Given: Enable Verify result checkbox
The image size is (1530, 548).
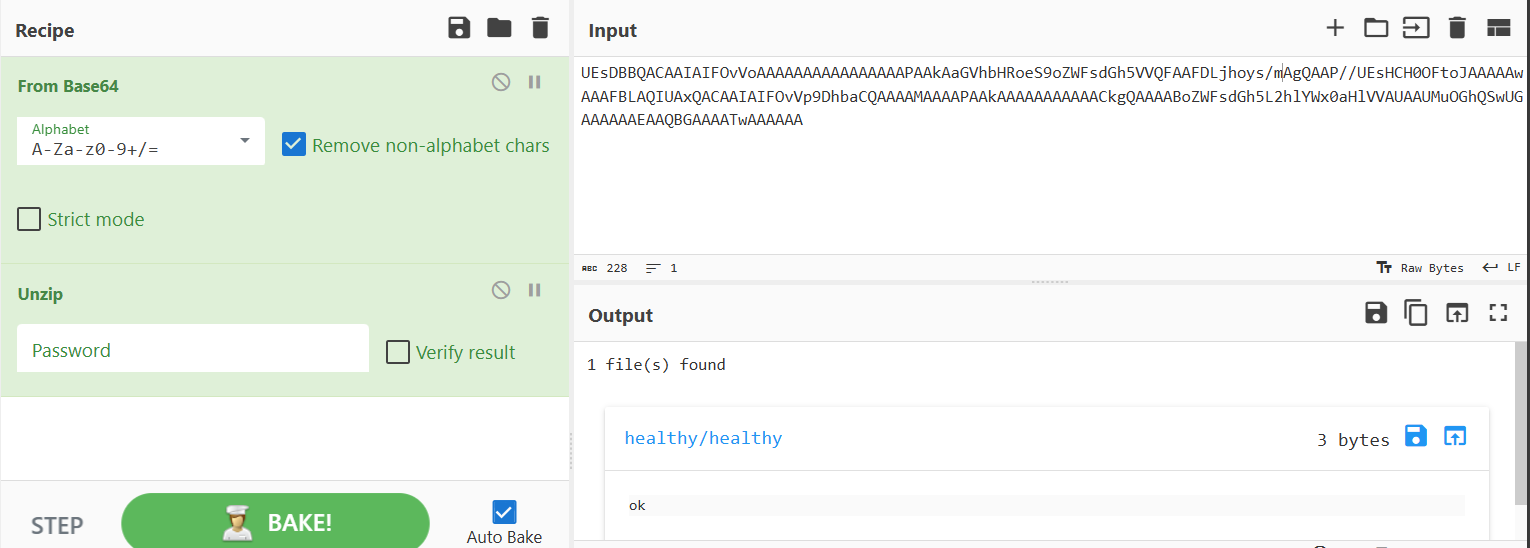Looking at the screenshot, I should click(x=398, y=352).
